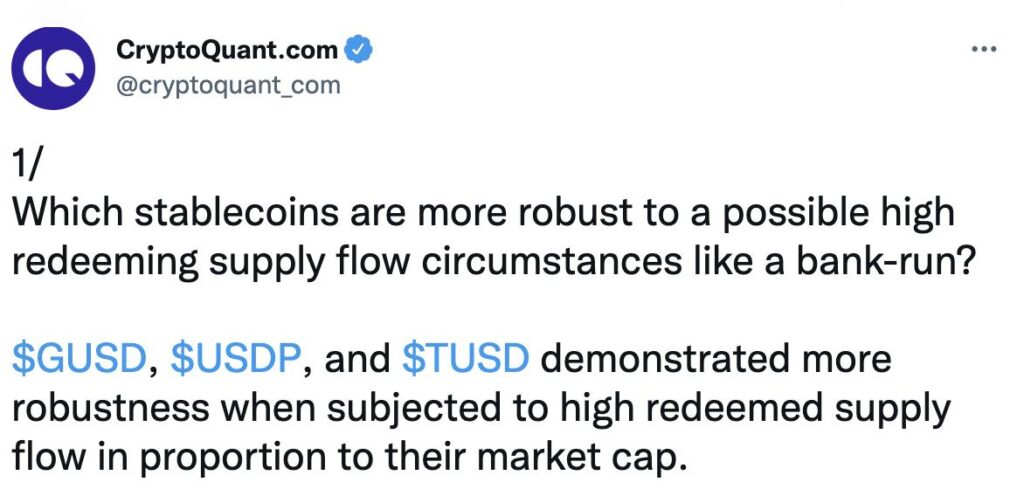The width and height of the screenshot is (1024, 489).
Task: Select the $USDP cashtag link
Action: 236,360
